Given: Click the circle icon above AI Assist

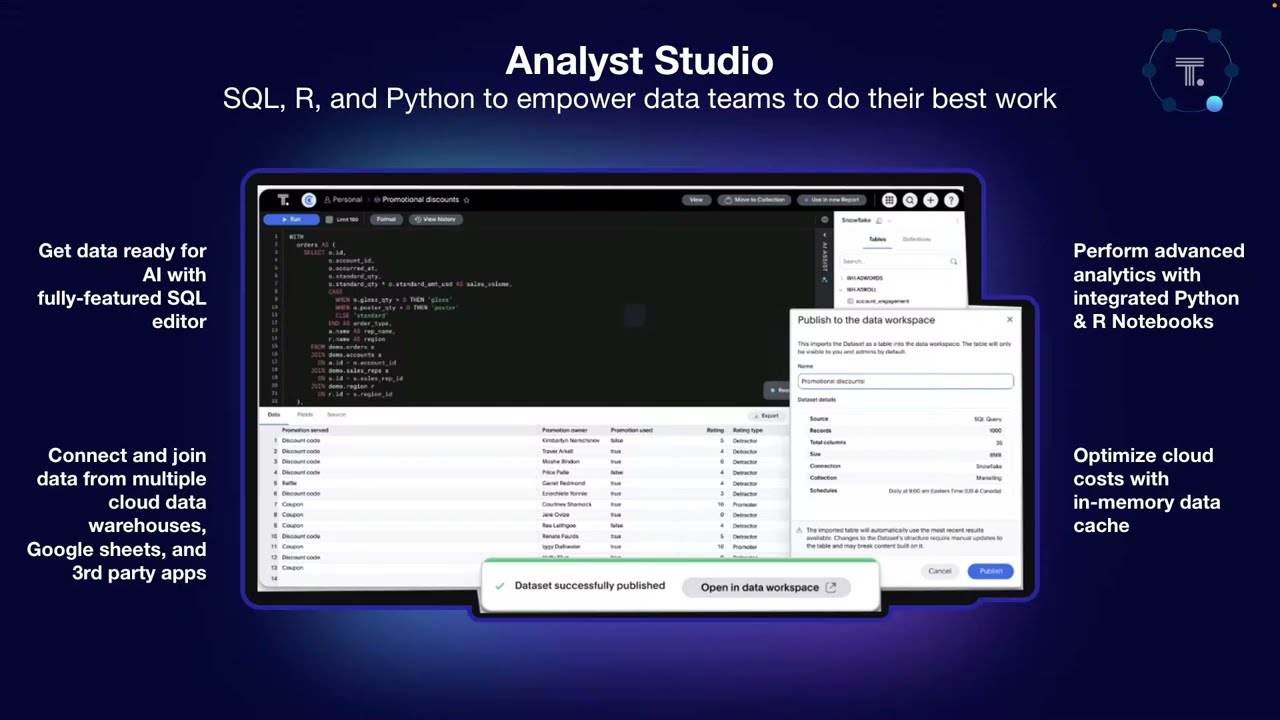Looking at the screenshot, I should (825, 219).
